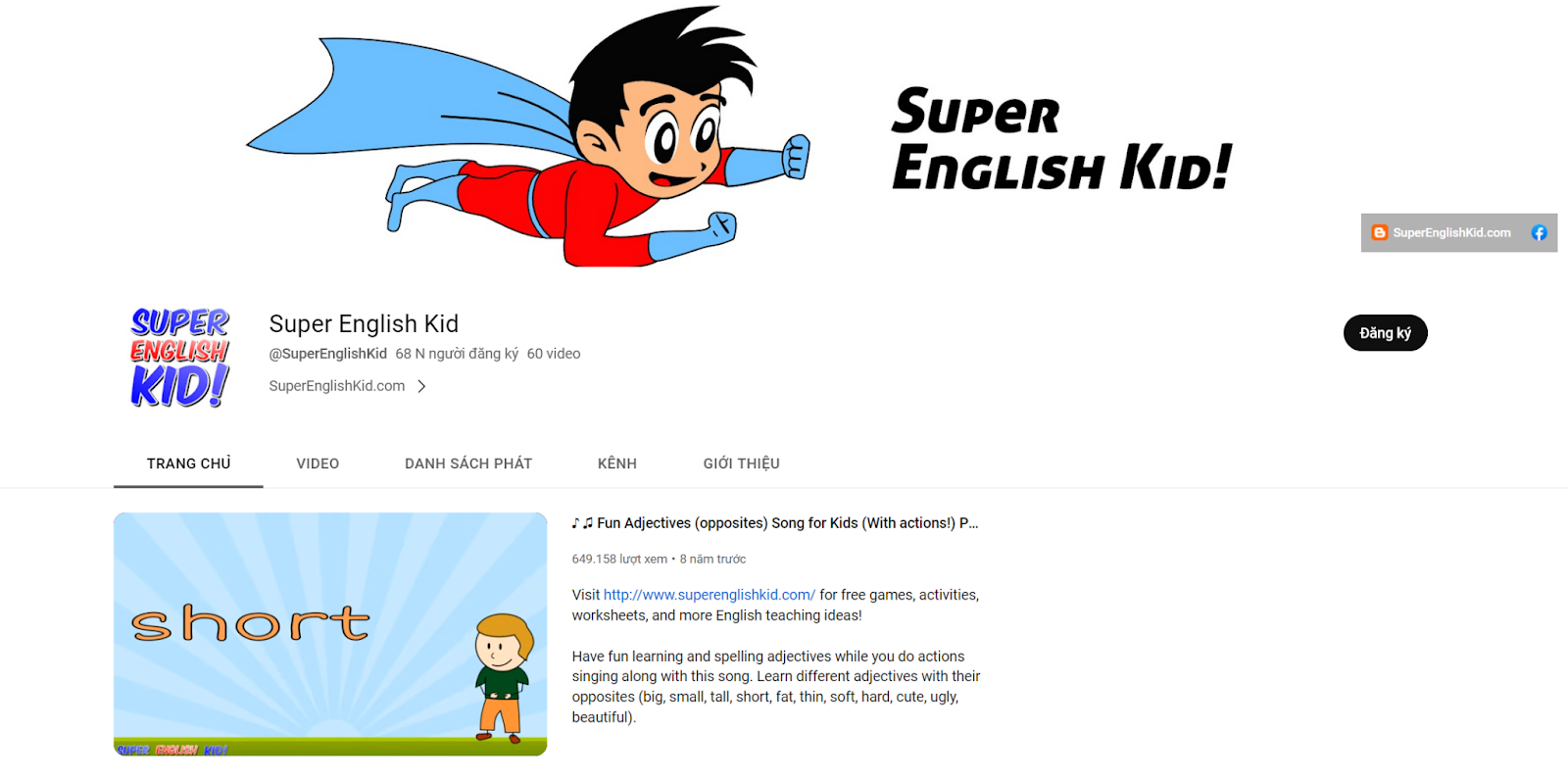Select the KÊNH tab
Viewport: 1568px width, 780px height.
tap(617, 463)
